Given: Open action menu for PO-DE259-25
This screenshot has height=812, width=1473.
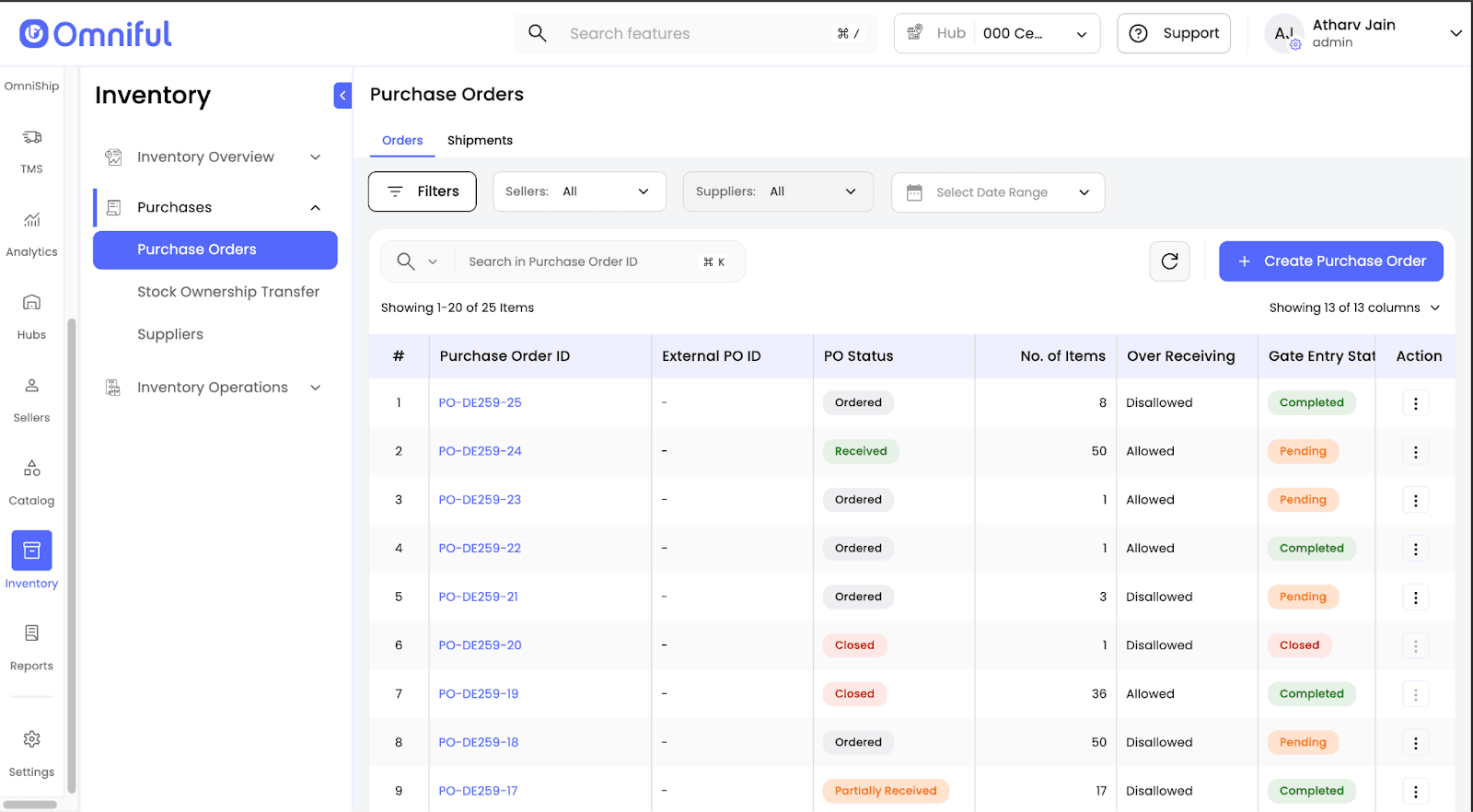Looking at the screenshot, I should 1415,403.
